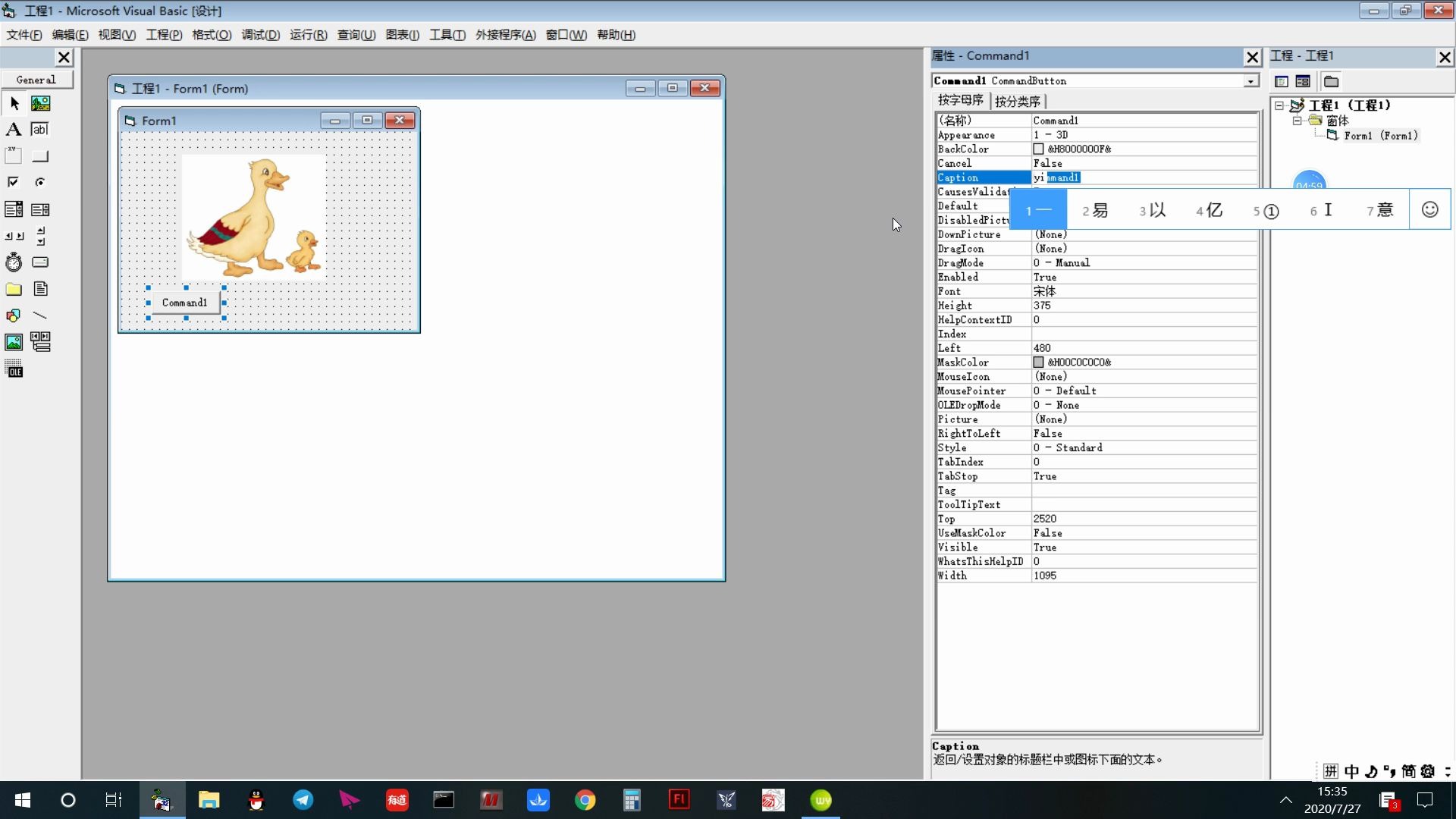Select the Frame control tool

(14, 156)
